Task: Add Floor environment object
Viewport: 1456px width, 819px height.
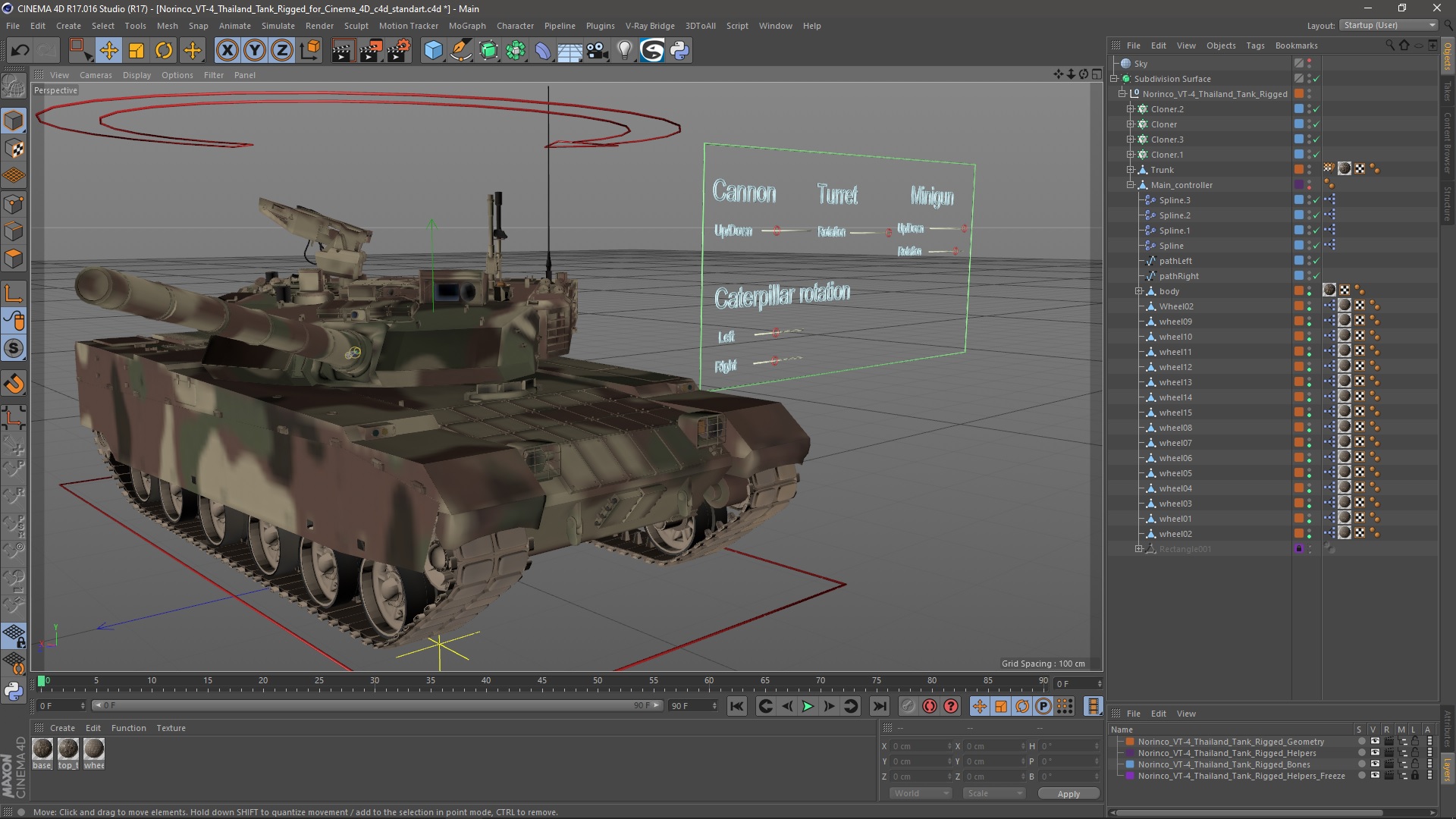Action: 570,51
